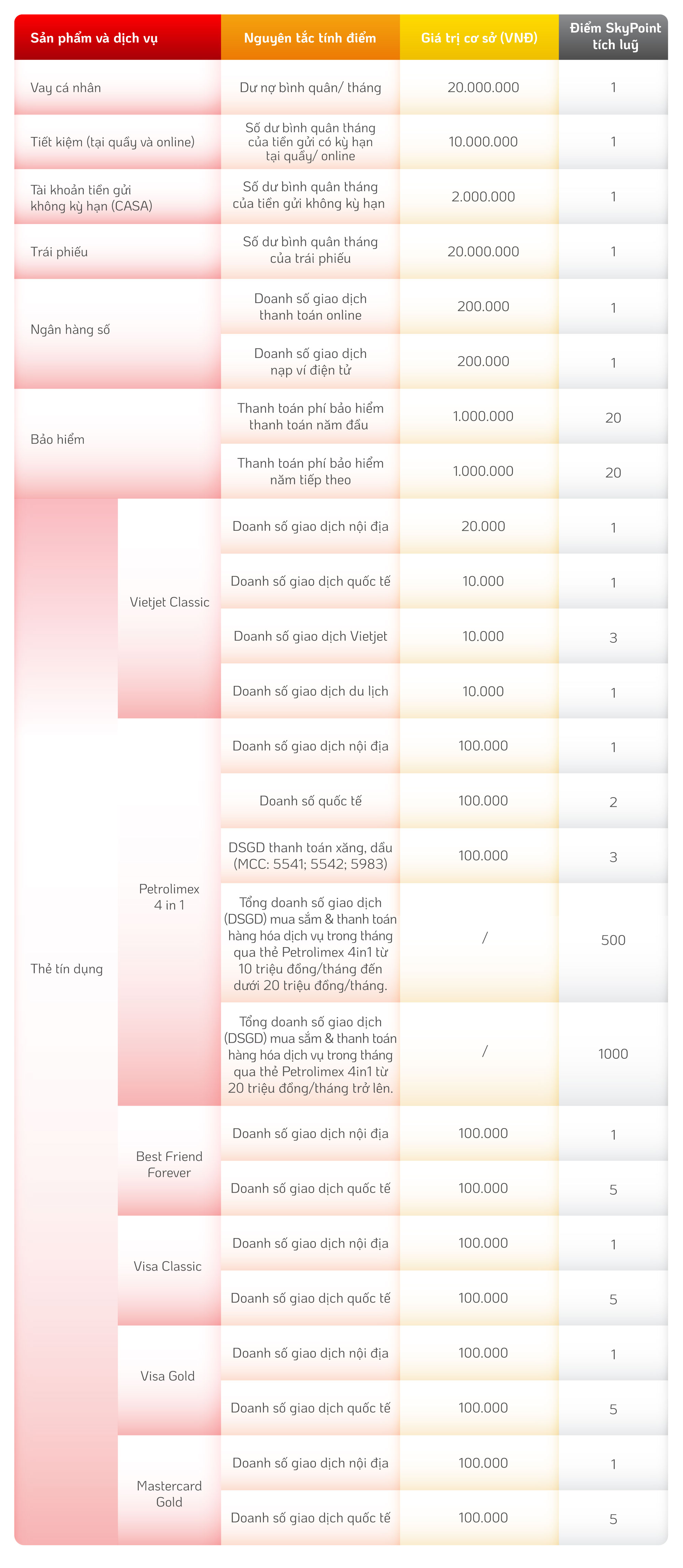Select the "Vay cá nhân" row label

[x=66, y=88]
